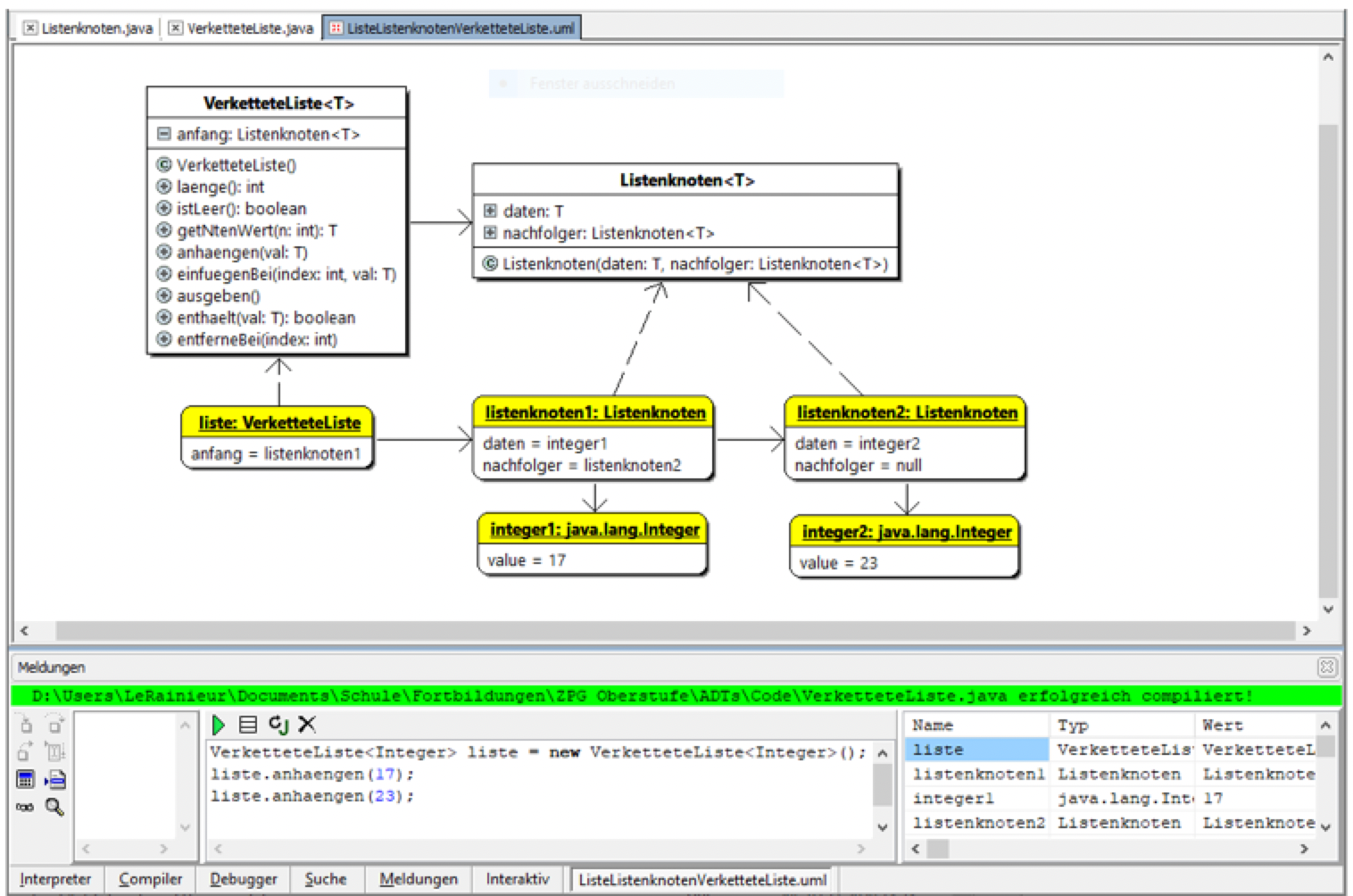
Task: Open the Debugger tab at the bottom
Action: coord(242,879)
